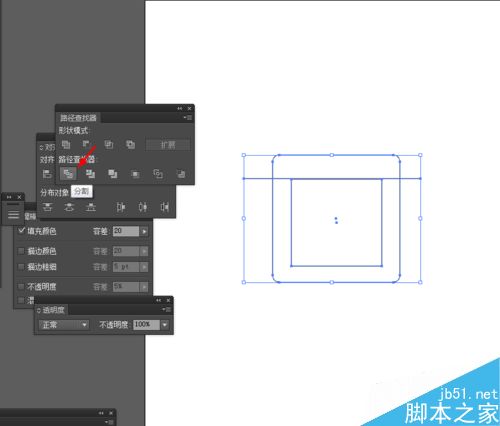
Task: Select the Transparency (透明度) panel tab
Action: click(x=51, y=310)
